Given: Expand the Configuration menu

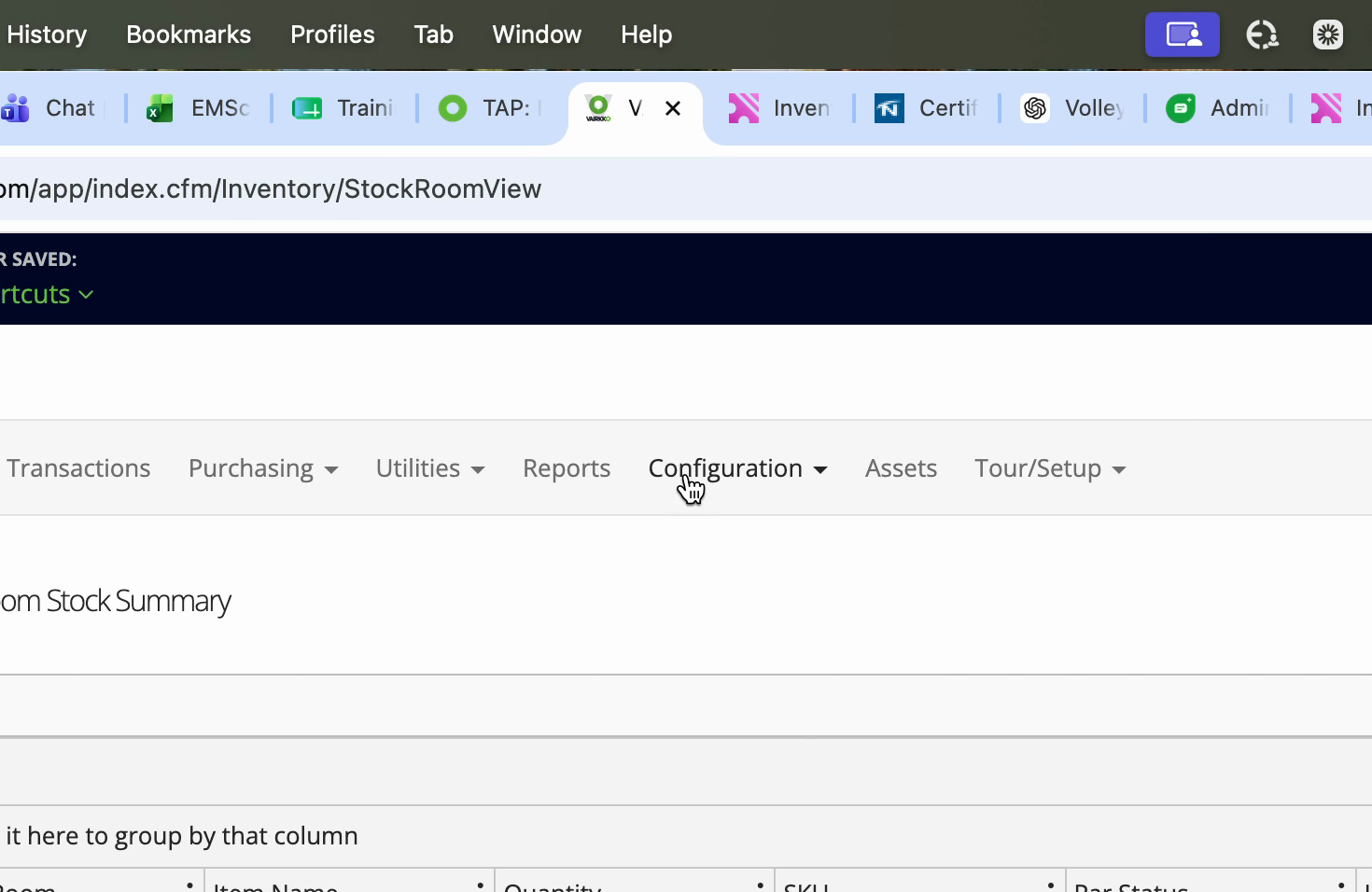Looking at the screenshot, I should tap(738, 468).
